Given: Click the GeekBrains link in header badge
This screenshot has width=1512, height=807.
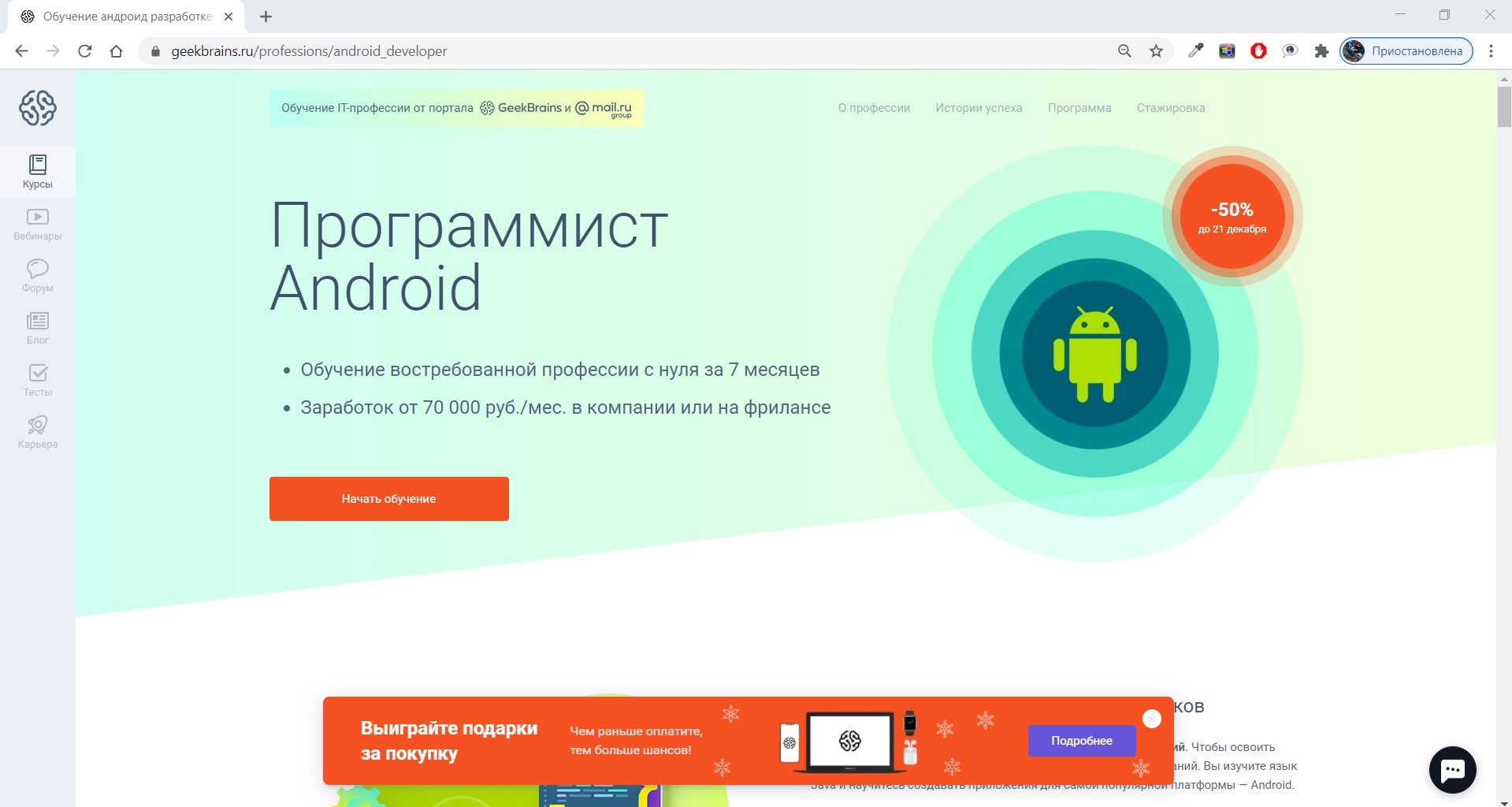Looking at the screenshot, I should click(521, 108).
